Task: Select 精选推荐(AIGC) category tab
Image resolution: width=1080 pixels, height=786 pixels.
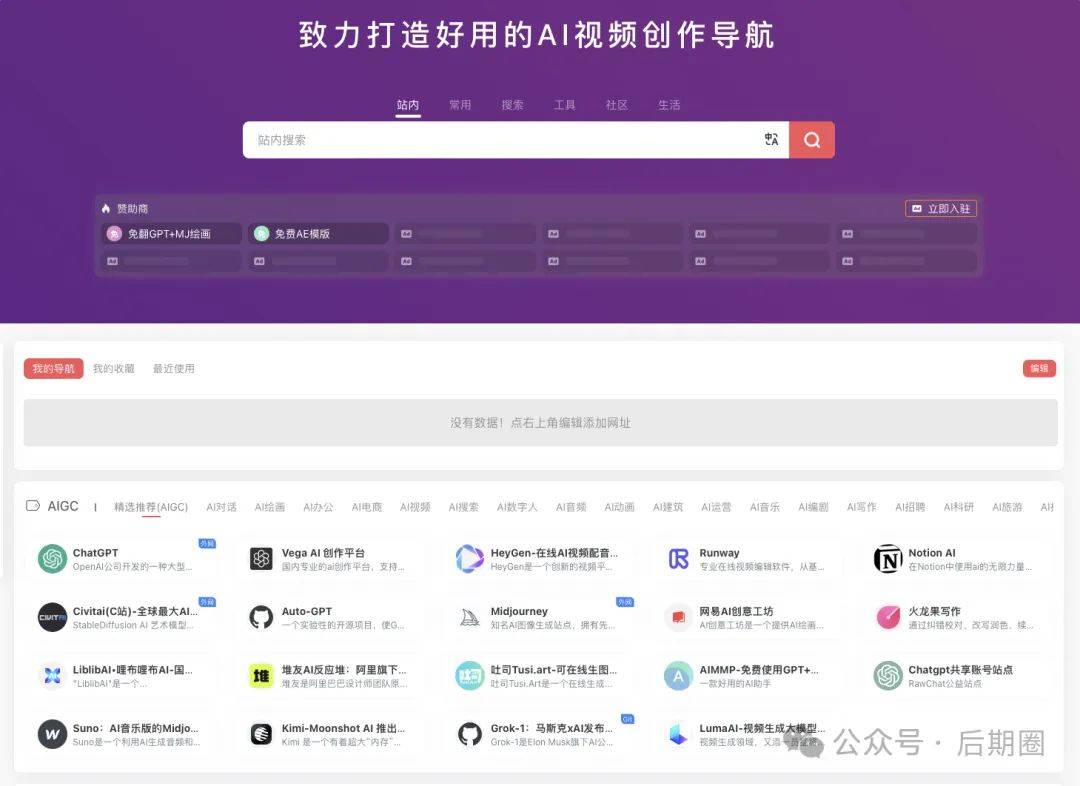Action: 151,507
